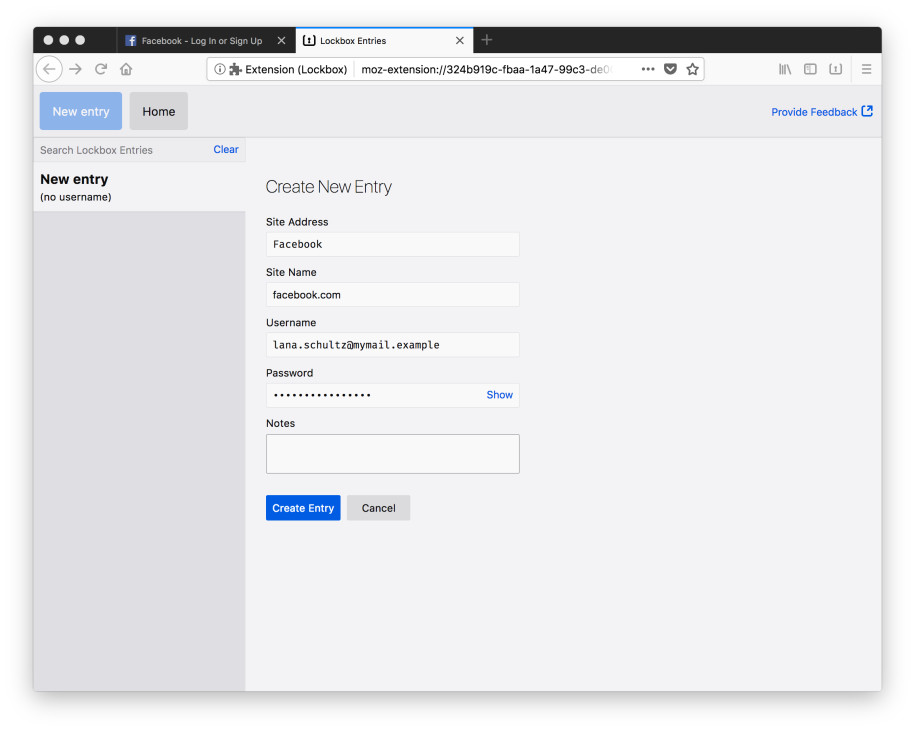The height and width of the screenshot is (731, 915).
Task: Cancel creating the new entry
Action: pyautogui.click(x=378, y=508)
